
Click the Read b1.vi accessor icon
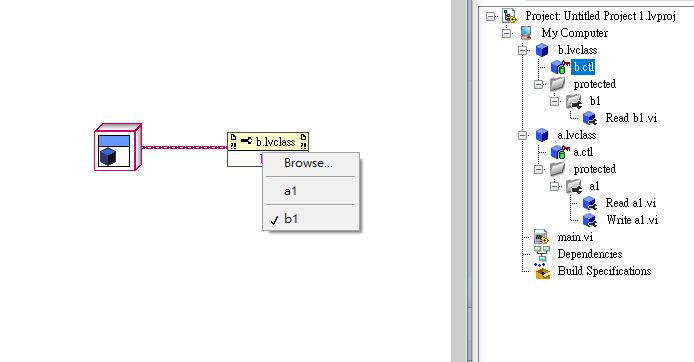click(590, 118)
